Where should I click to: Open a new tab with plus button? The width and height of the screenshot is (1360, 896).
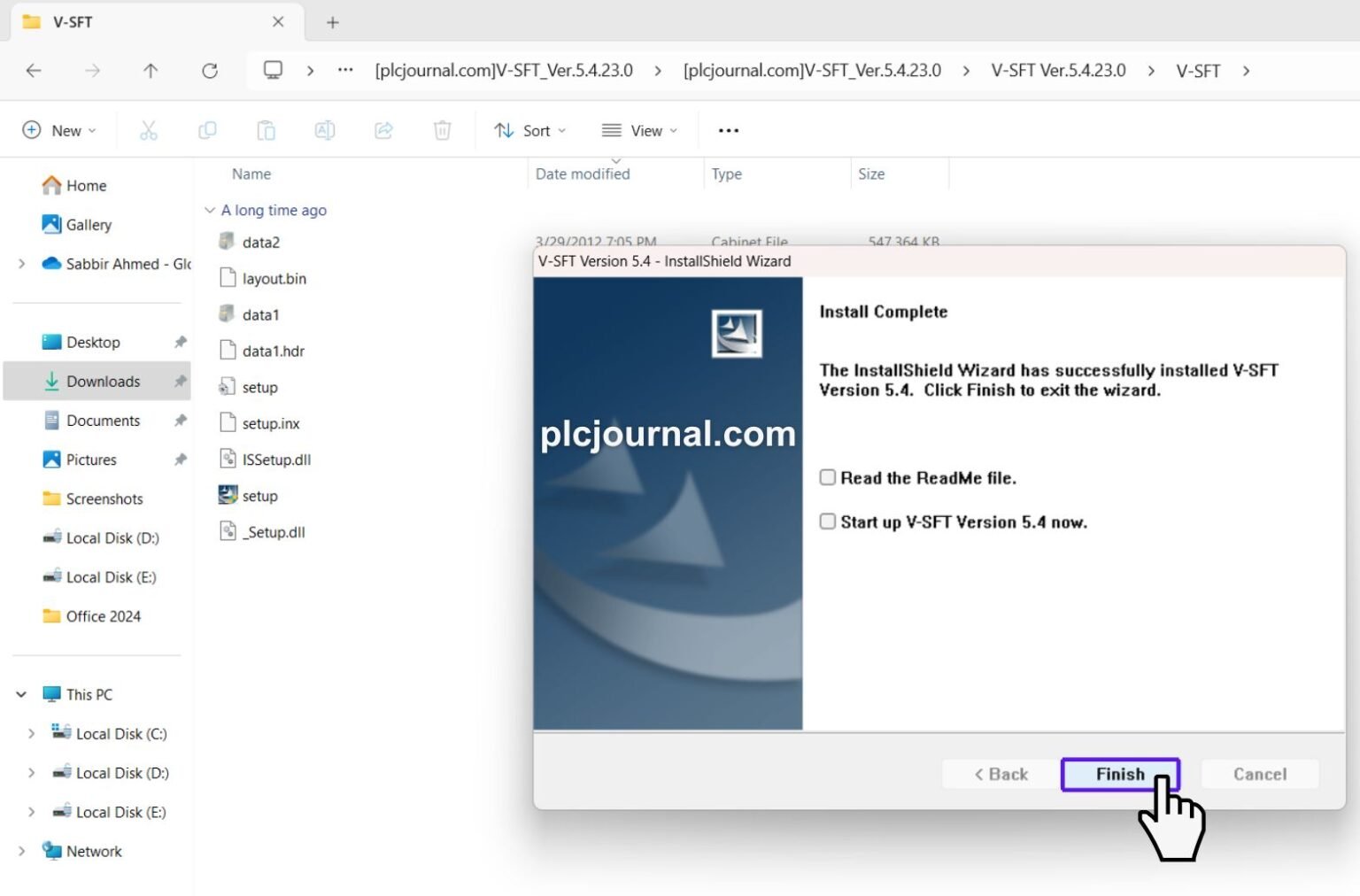pos(333,23)
